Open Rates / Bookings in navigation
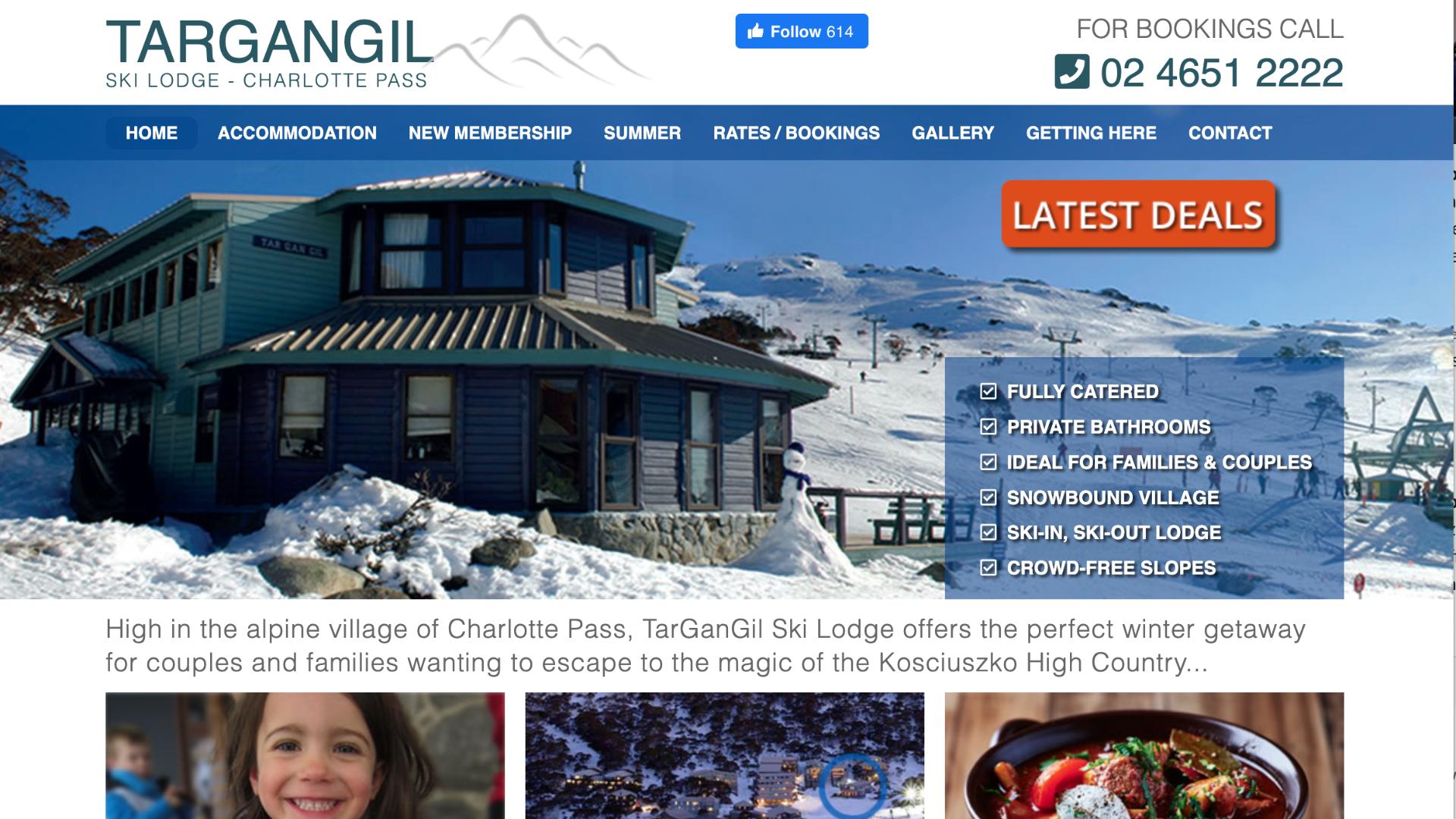Screen dimensions: 1456x819 796,133
